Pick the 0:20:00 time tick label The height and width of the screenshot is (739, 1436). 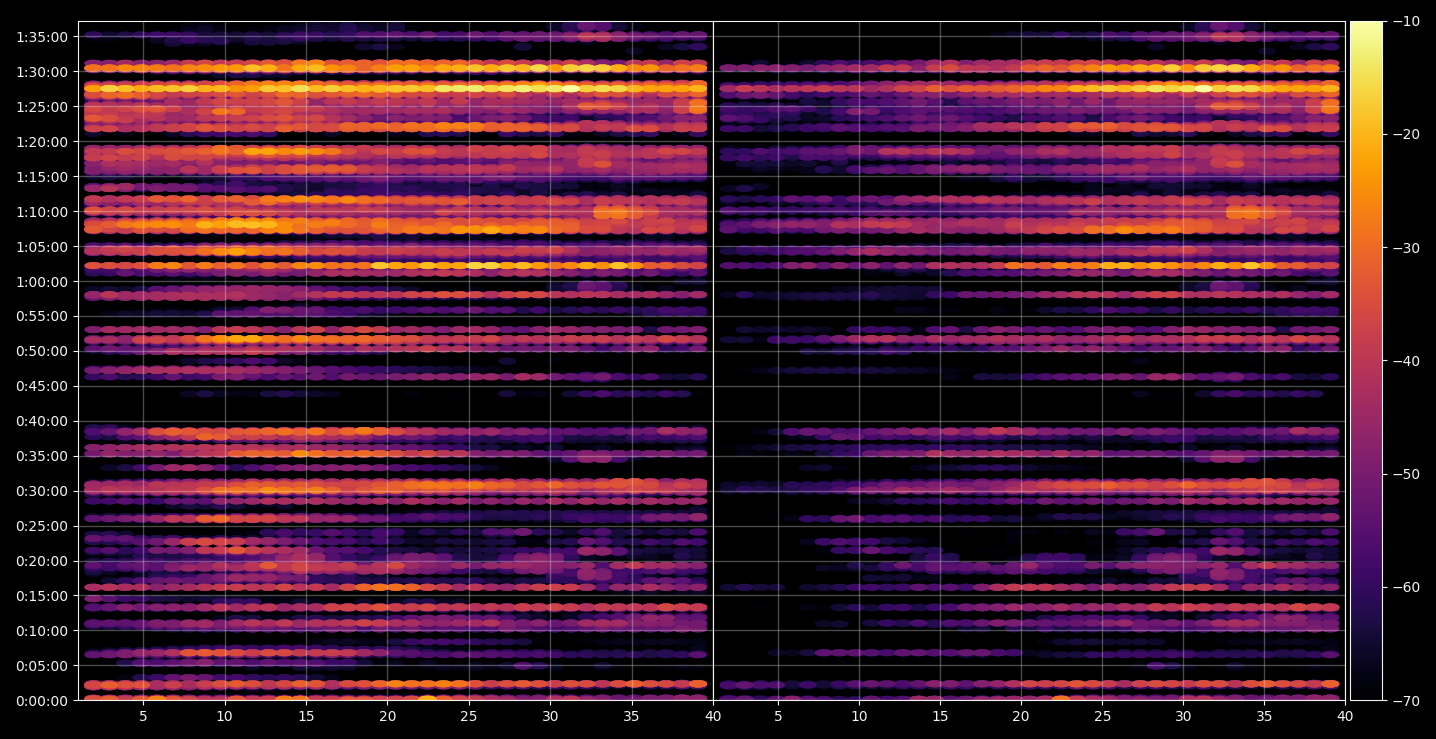[x=42, y=561]
